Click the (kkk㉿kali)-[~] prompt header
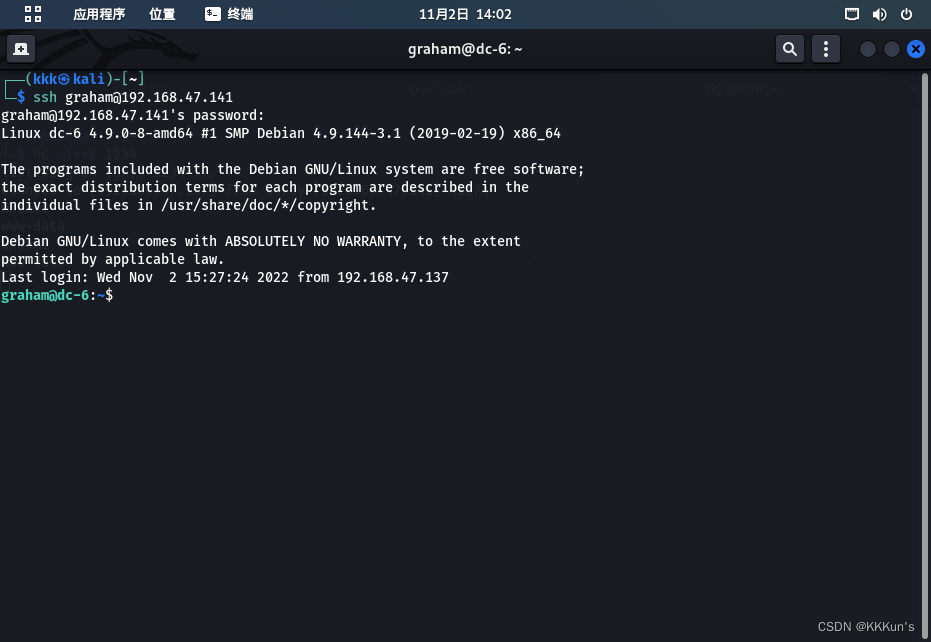Image resolution: width=931 pixels, height=642 pixels. pyautogui.click(x=85, y=78)
